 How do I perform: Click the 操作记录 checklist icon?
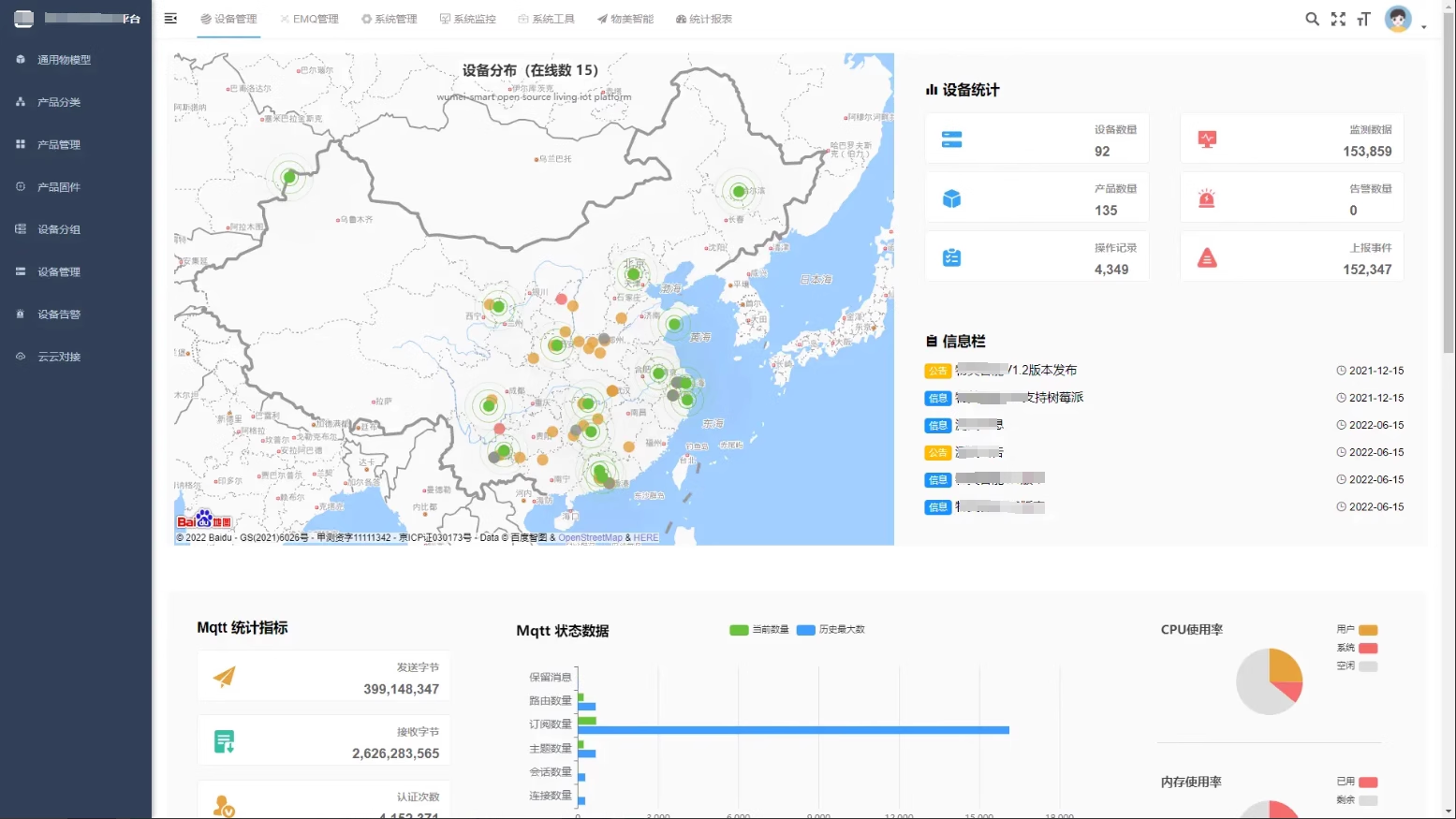tap(951, 257)
